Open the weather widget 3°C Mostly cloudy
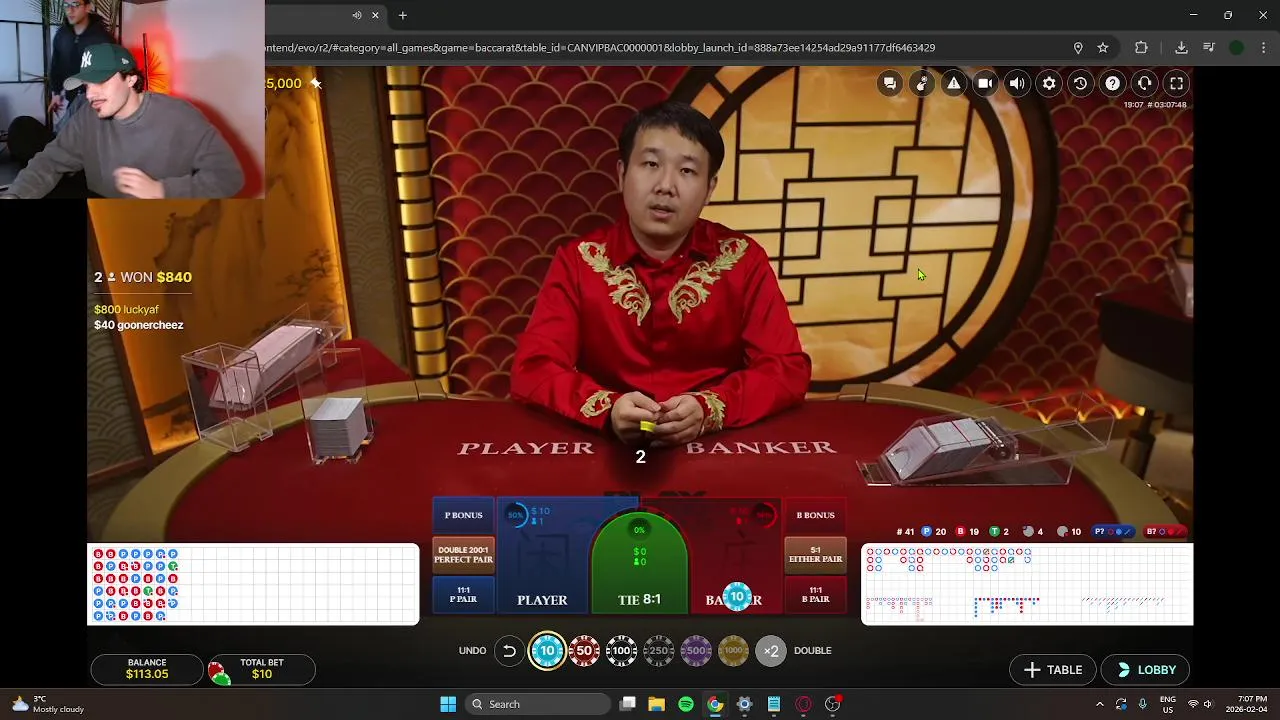This screenshot has height=720, width=1280. point(47,704)
